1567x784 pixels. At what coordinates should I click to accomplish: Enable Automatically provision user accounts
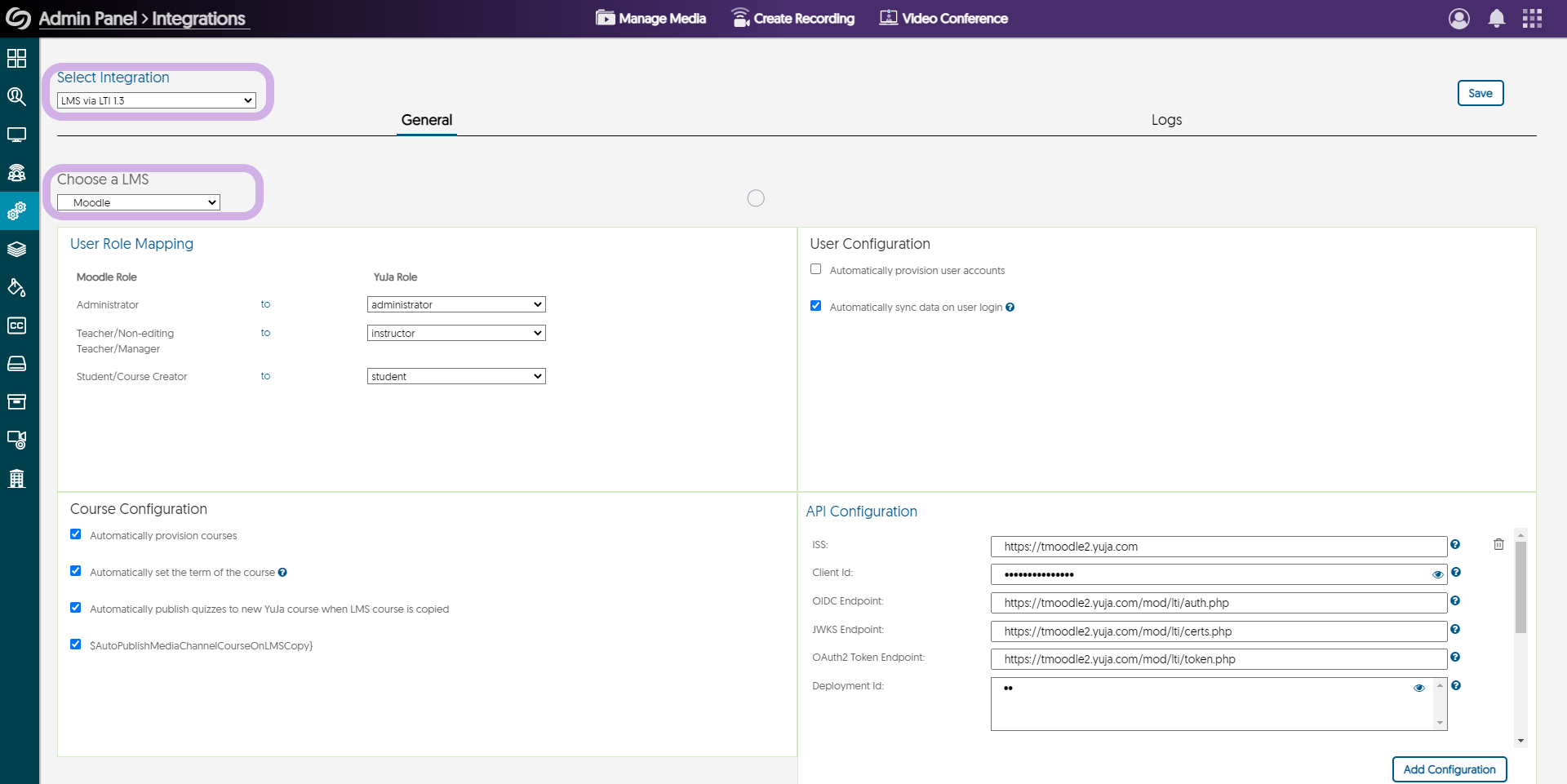pos(815,269)
